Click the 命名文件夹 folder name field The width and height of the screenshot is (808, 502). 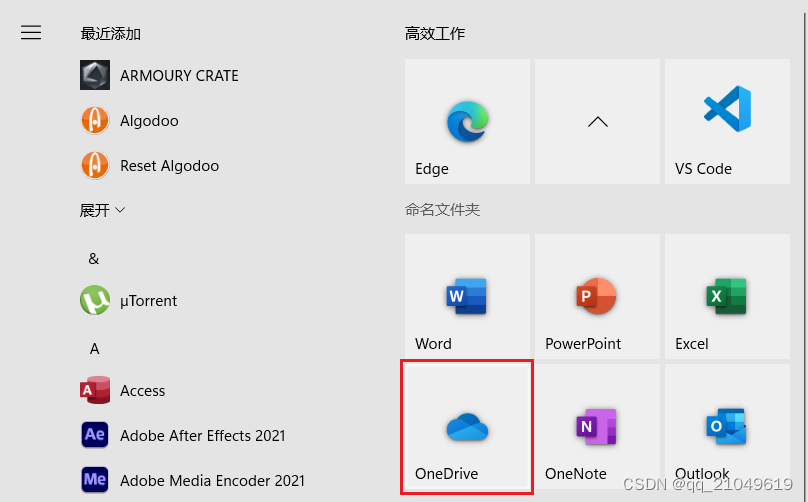(x=443, y=210)
